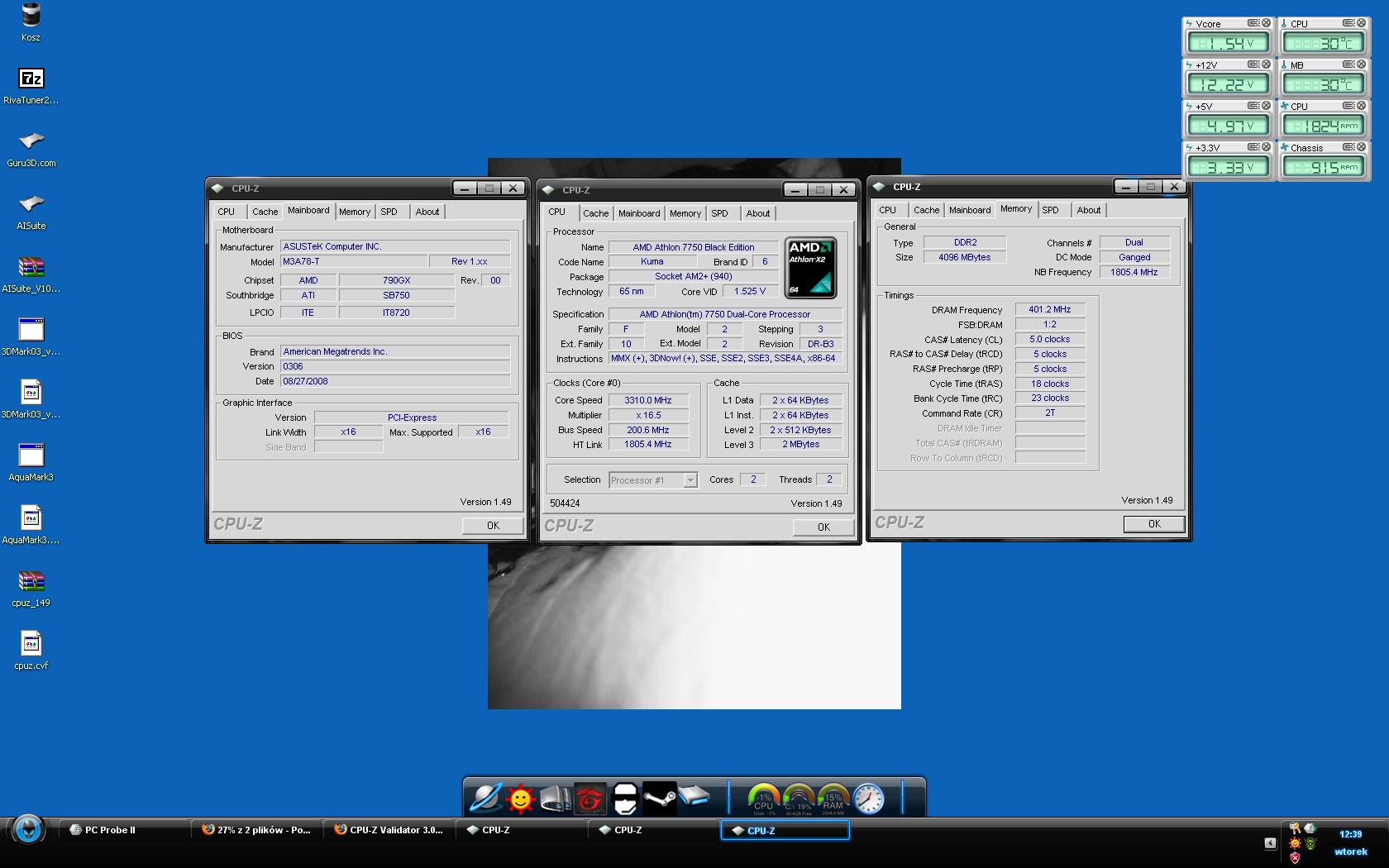Screen dimensions: 1389x868
Task: Click the CPU usage gauge in dock
Action: point(763,799)
